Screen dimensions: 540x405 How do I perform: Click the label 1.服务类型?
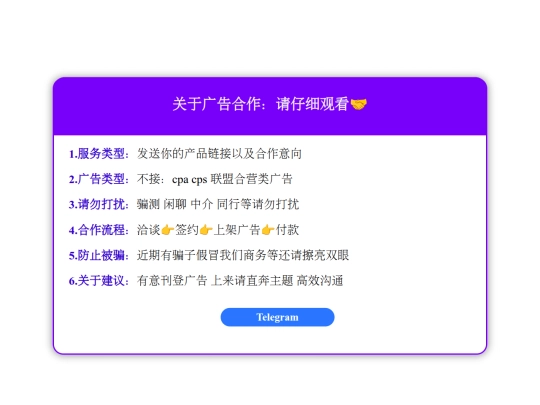(98, 154)
